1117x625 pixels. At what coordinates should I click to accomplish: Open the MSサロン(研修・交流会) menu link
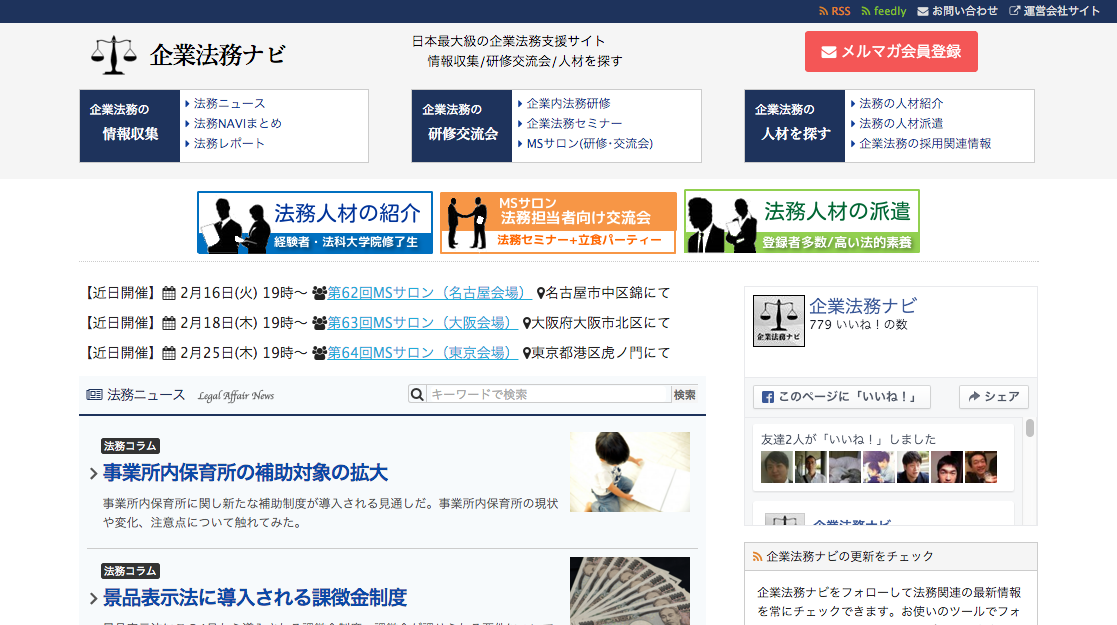[x=589, y=143]
